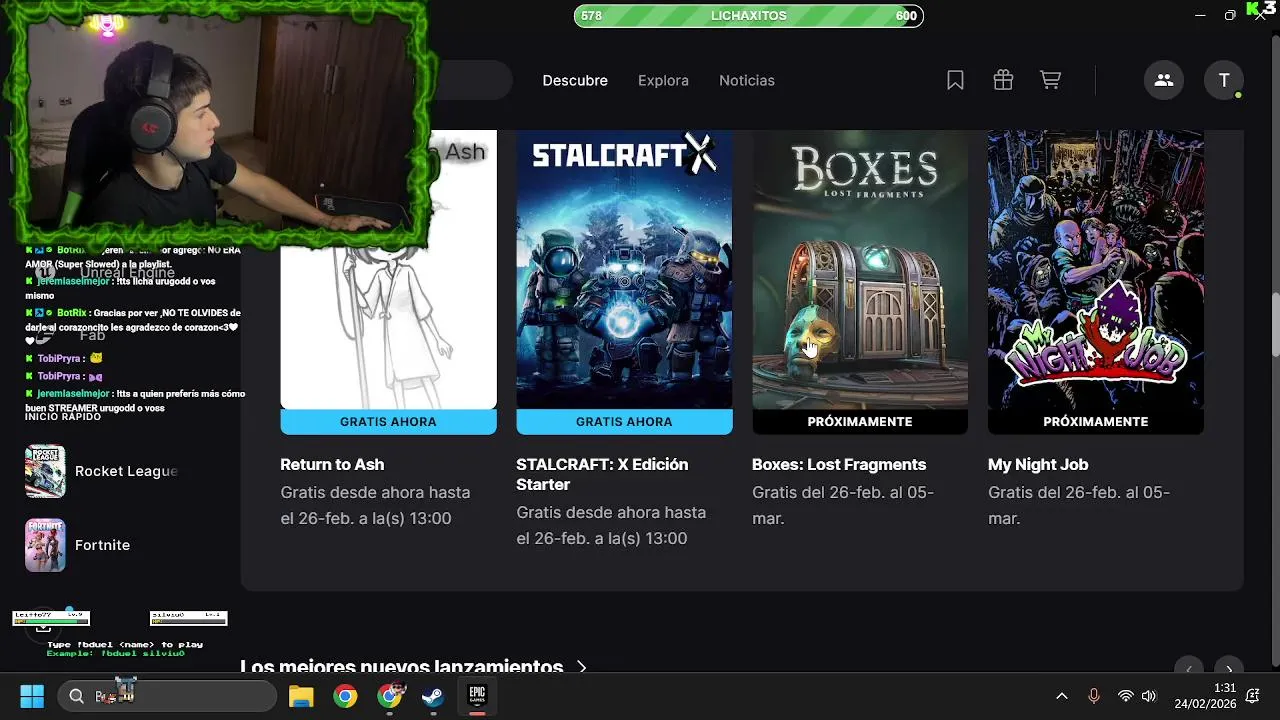Open Unreal Engine in the sidebar
Image resolution: width=1280 pixels, height=720 pixels.
click(127, 272)
